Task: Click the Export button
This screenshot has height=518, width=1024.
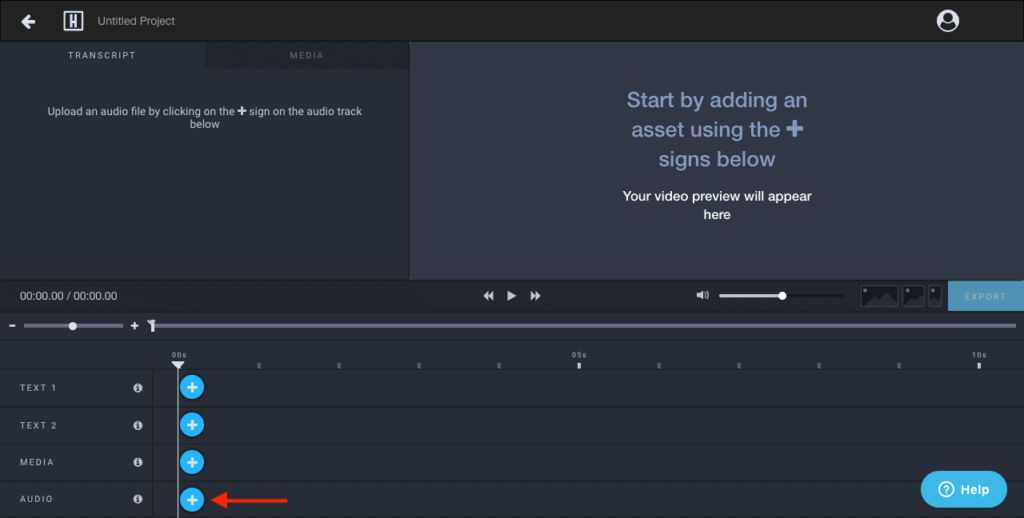Action: pos(985,297)
